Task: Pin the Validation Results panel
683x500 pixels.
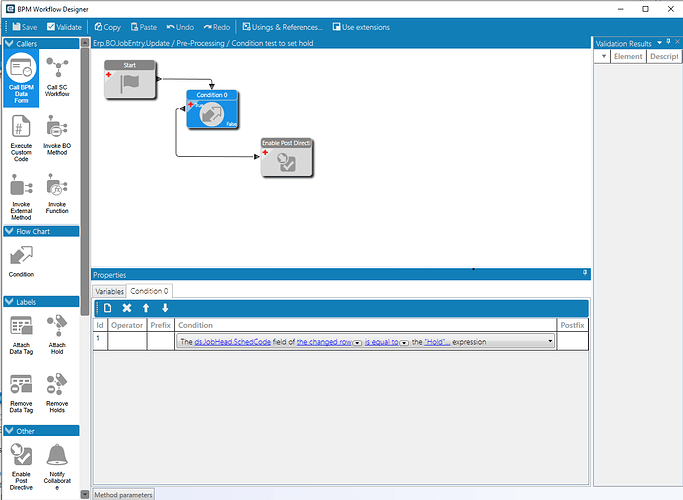Action: pos(668,42)
